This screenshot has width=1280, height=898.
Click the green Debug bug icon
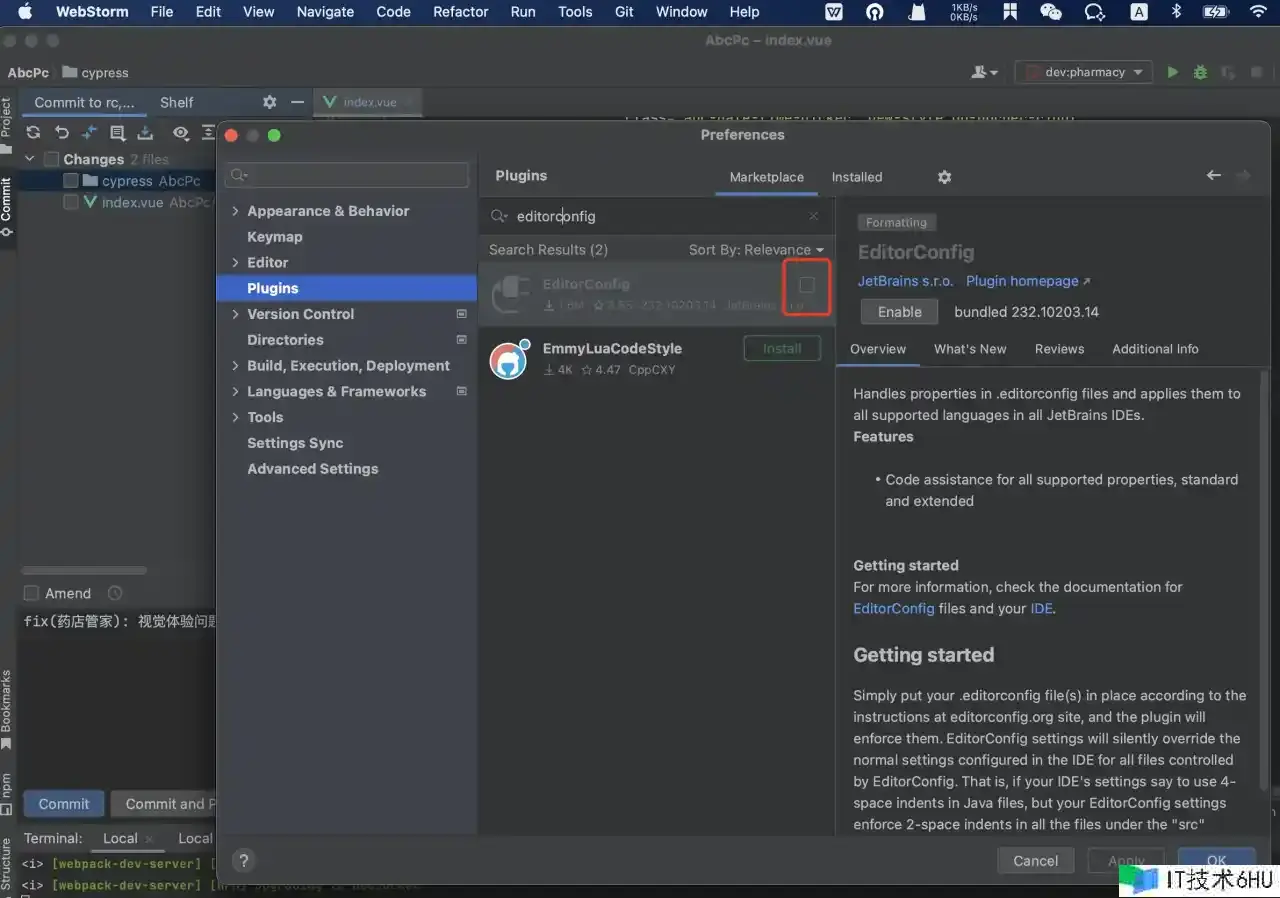click(x=1200, y=72)
